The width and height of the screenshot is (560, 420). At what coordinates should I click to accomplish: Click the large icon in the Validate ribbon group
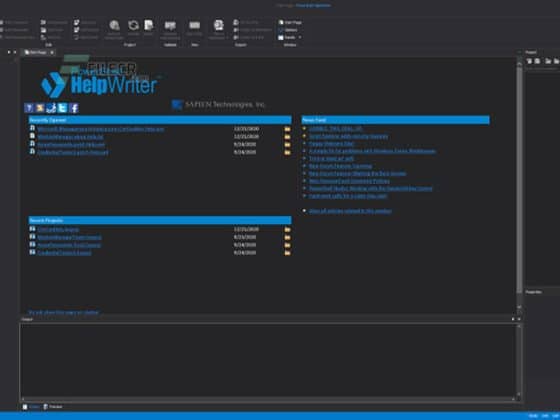click(x=170, y=26)
